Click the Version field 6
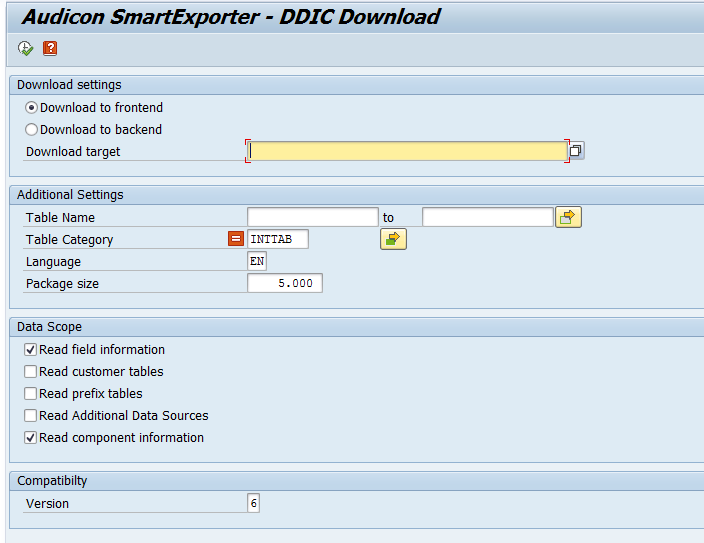This screenshot has width=704, height=543. (x=253, y=503)
